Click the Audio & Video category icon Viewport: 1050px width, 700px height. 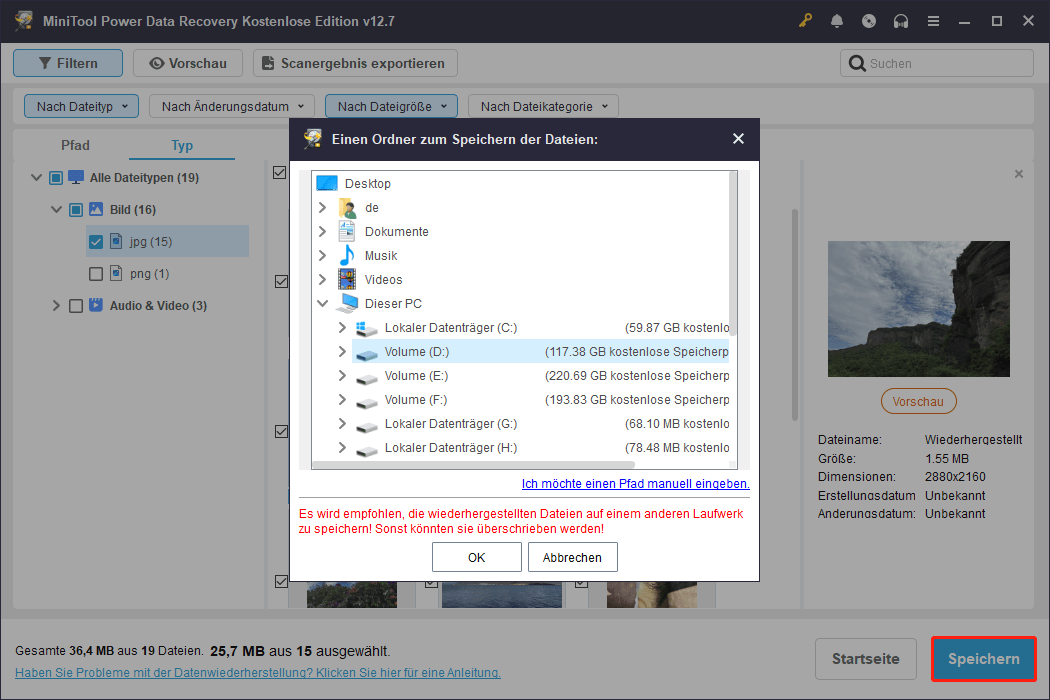[x=96, y=305]
